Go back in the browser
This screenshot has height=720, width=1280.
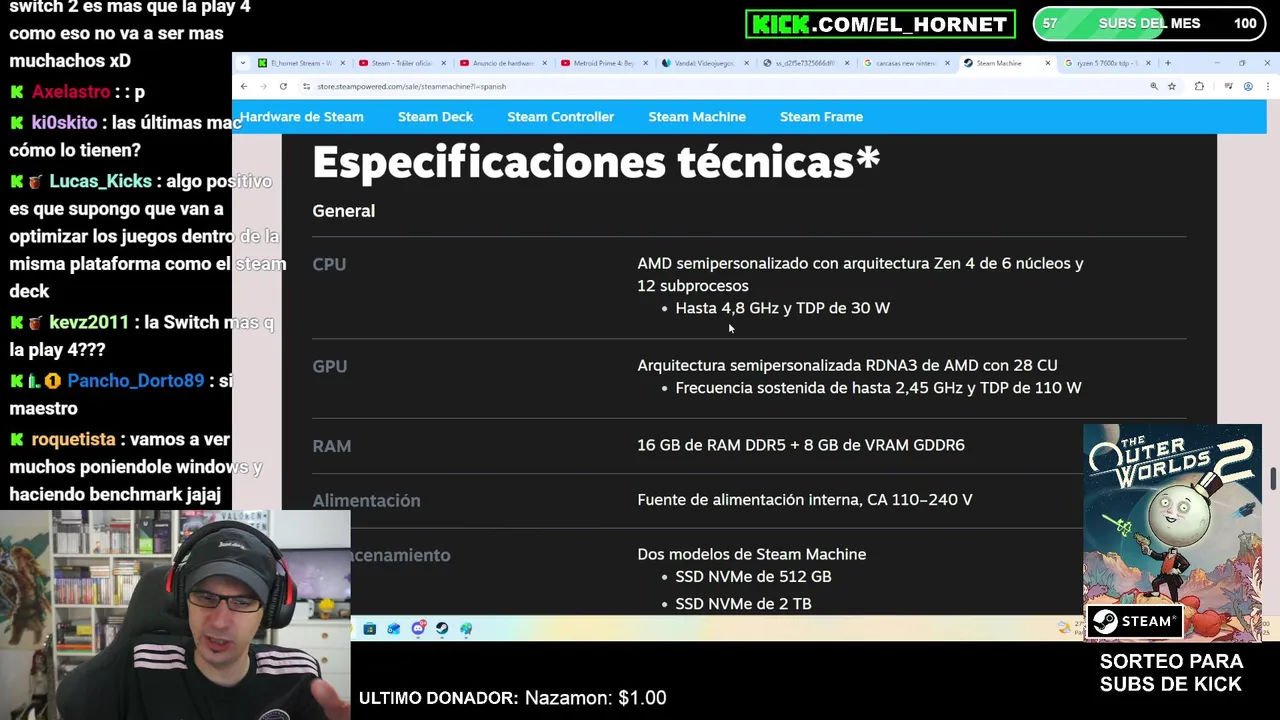244,86
